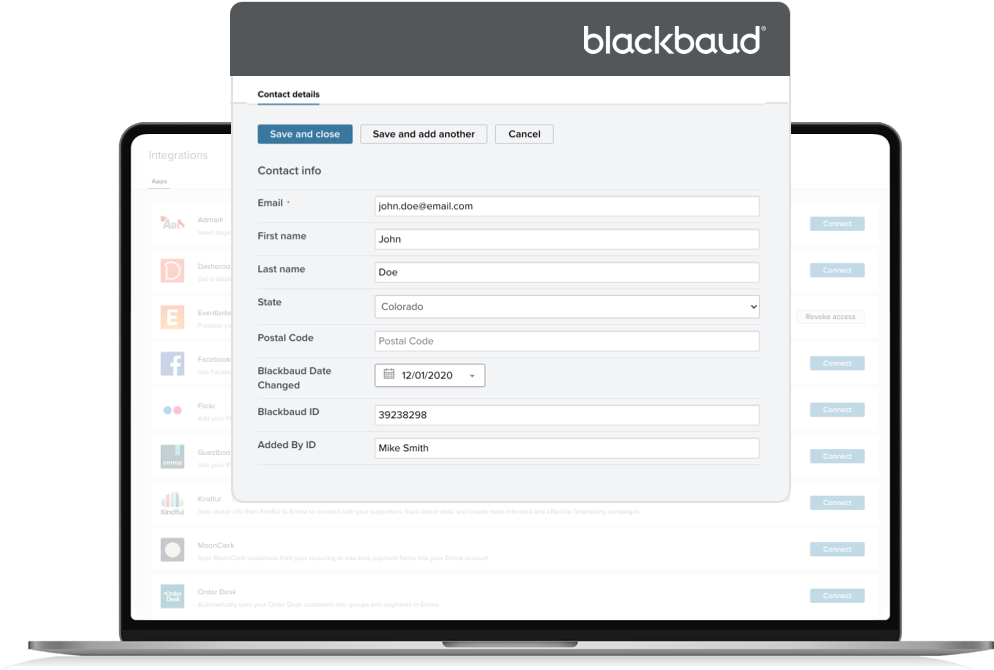
Task: Connect the Admailr integration
Action: point(837,224)
